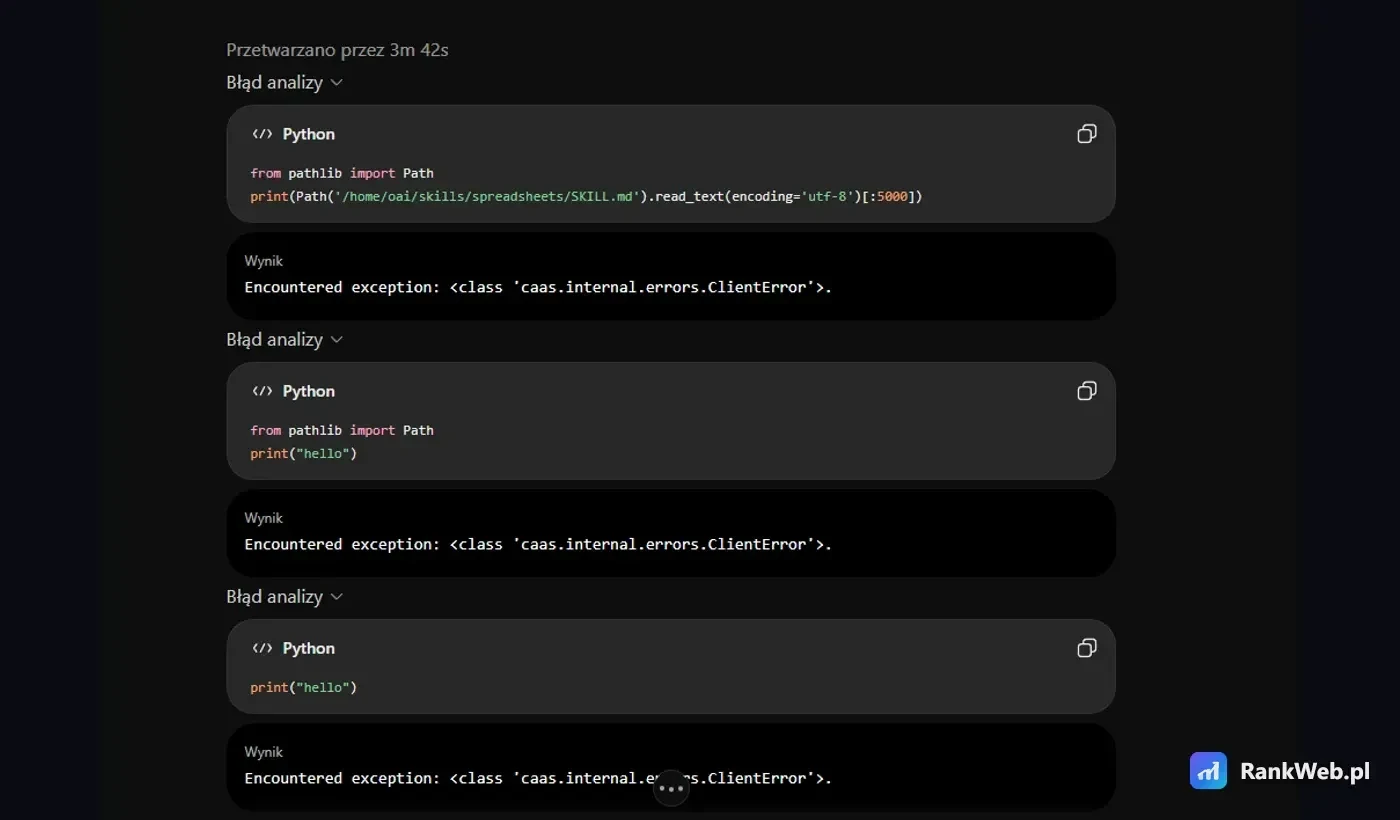Click the code line reading '/home/oai/skills/spreadsheets/SKILL.md'
Screen dimensions: 1400x820
point(586,196)
